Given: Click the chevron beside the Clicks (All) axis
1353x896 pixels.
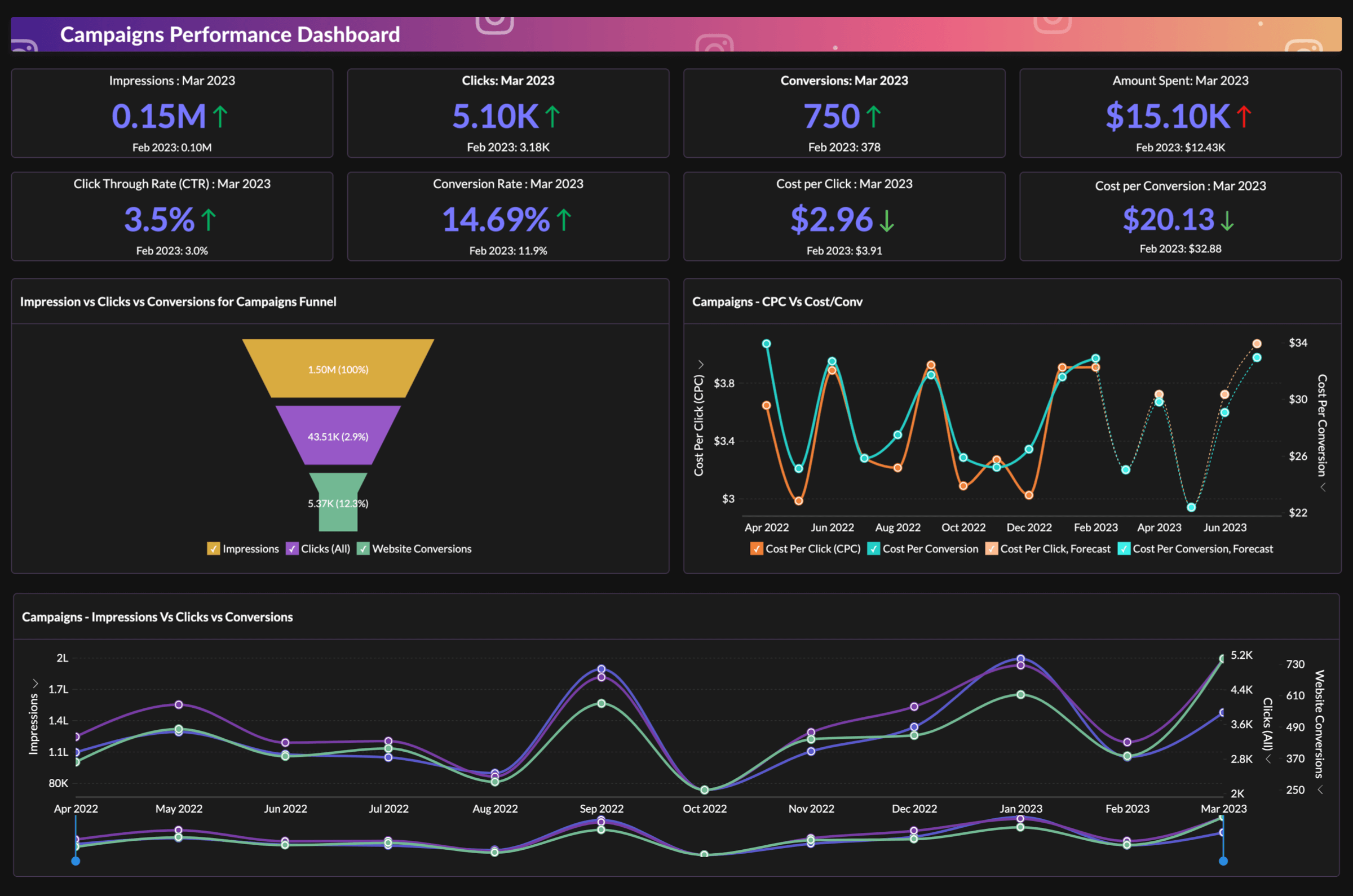Looking at the screenshot, I should coord(1267,759).
